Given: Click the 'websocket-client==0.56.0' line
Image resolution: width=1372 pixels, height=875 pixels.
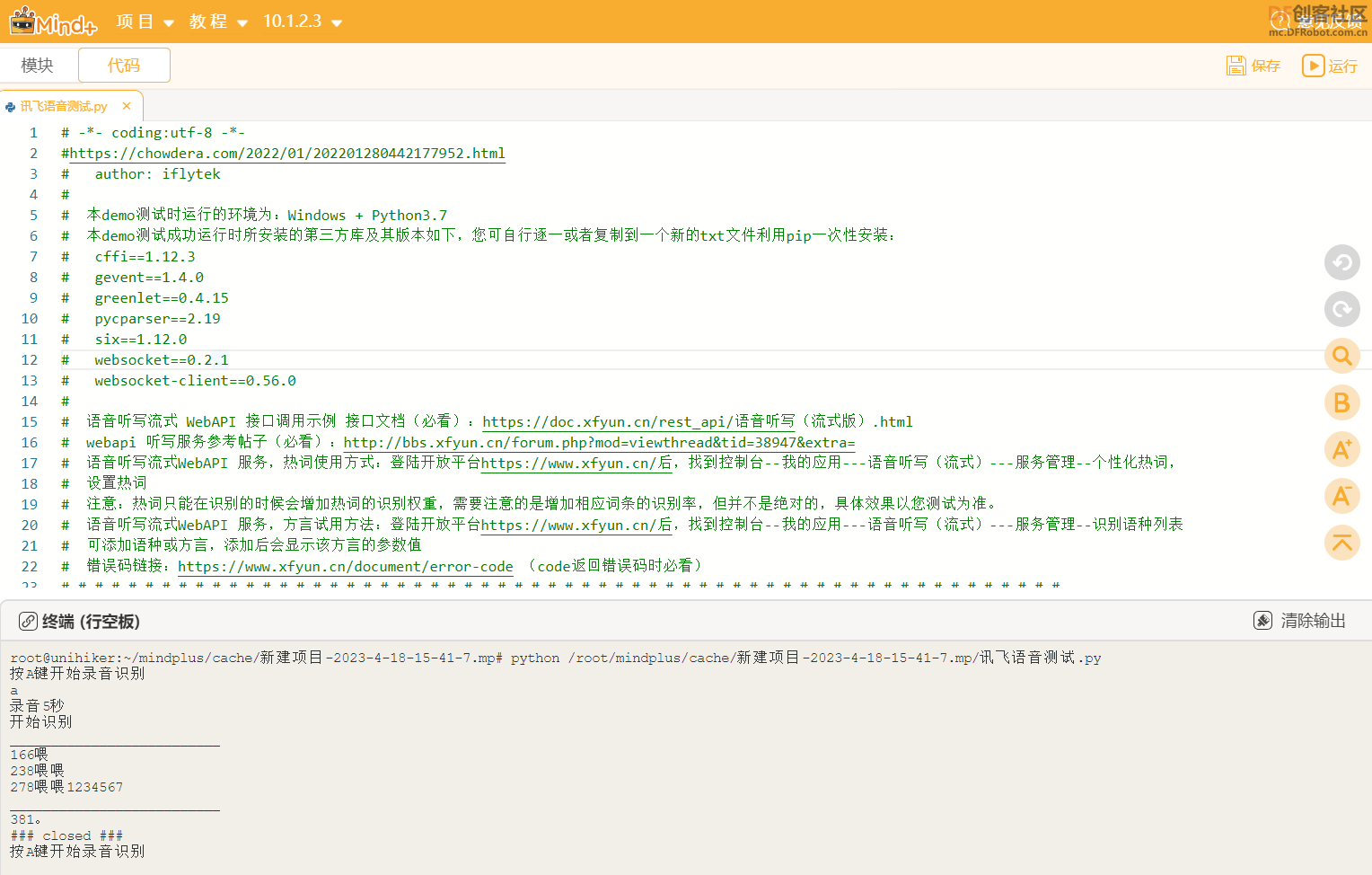Looking at the screenshot, I should (x=195, y=381).
